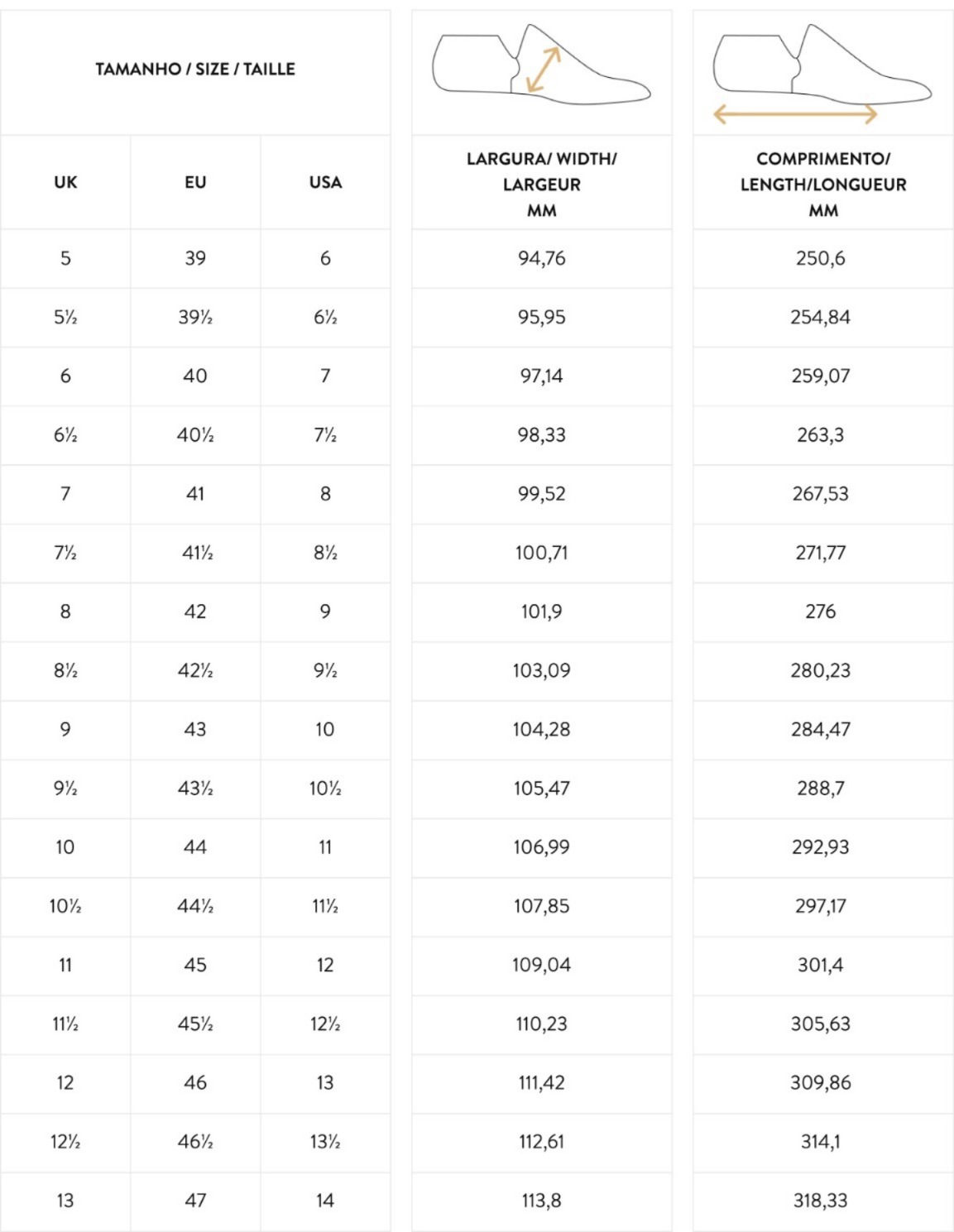This screenshot has width=954, height=1232.
Task: Click the width value 94,76
Action: point(542,258)
